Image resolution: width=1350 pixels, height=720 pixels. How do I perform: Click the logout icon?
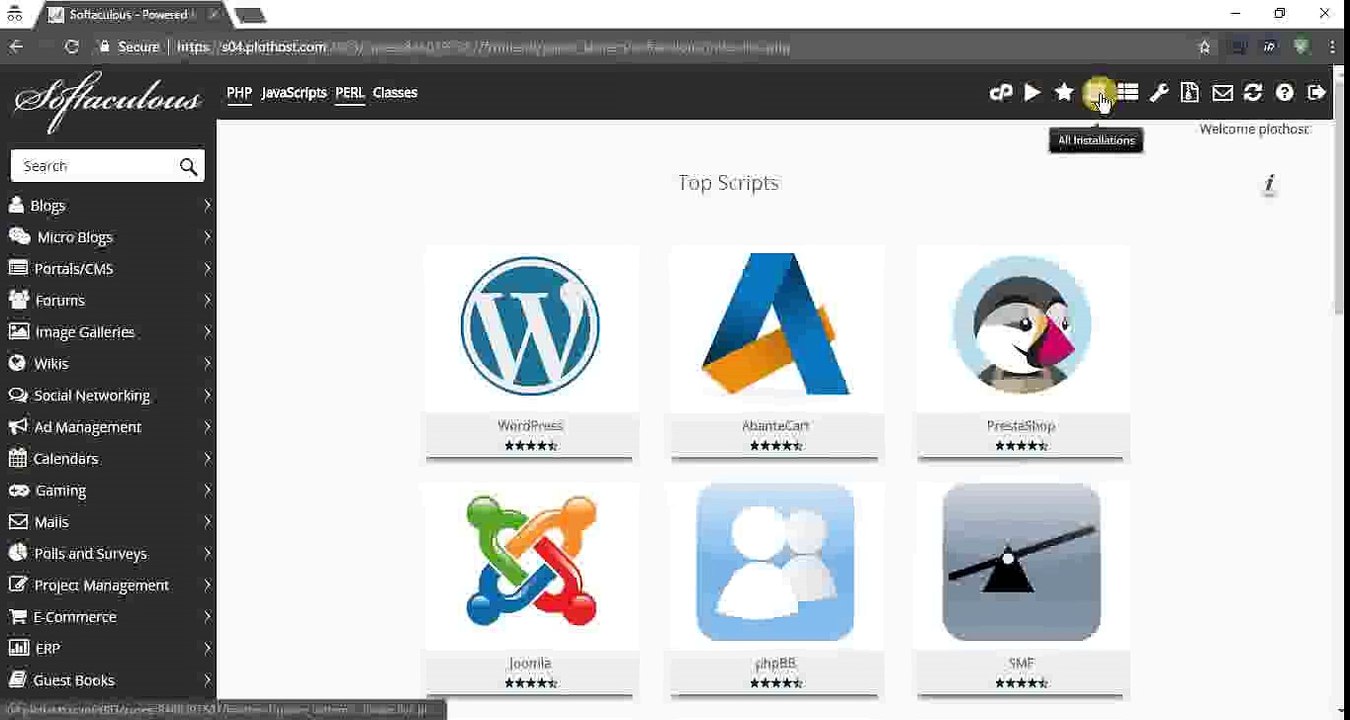[1317, 93]
